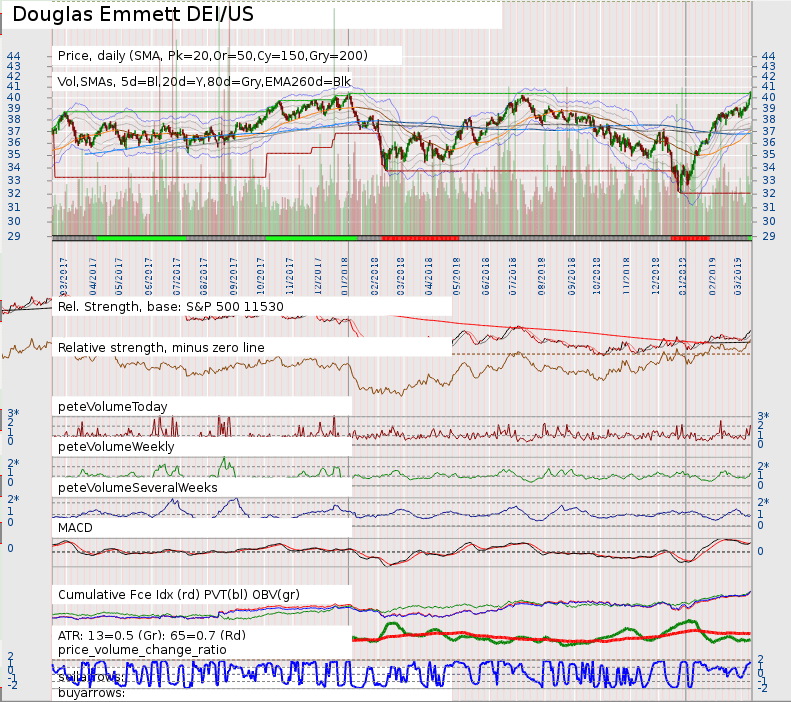
Task: Select the 08/2017 date axis label
Action: point(203,276)
